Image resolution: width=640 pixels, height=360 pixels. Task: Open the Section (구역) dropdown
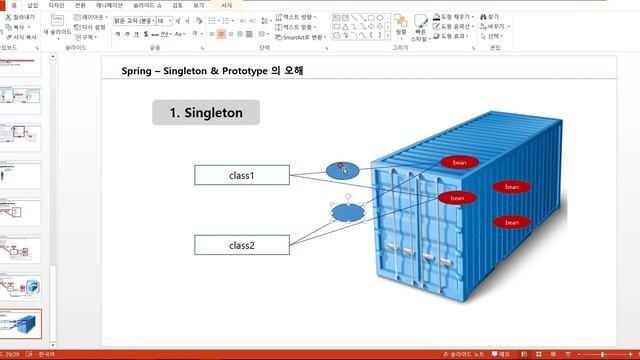tap(86, 37)
